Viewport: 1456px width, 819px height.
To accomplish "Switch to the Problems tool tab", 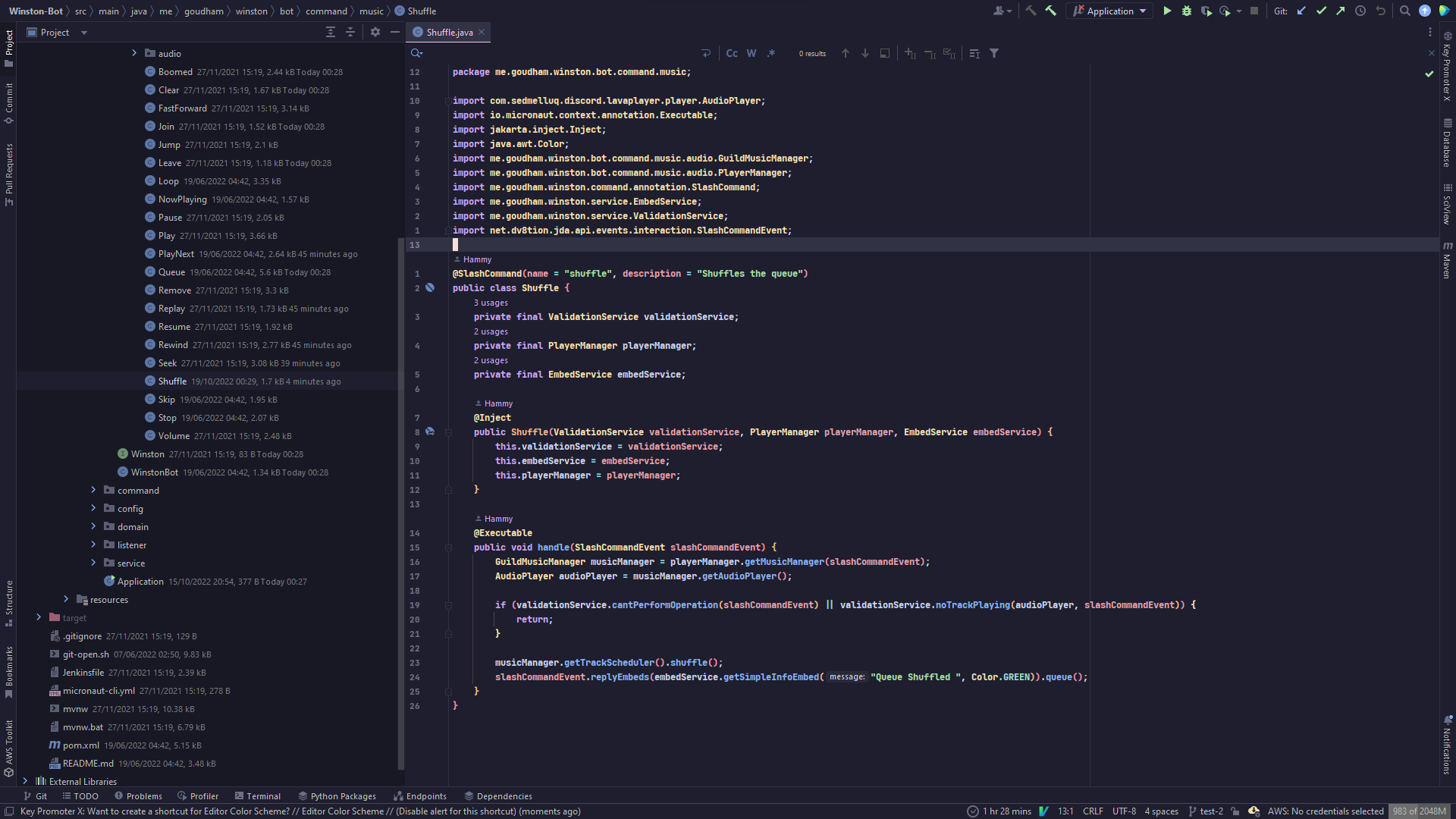I will point(138,796).
